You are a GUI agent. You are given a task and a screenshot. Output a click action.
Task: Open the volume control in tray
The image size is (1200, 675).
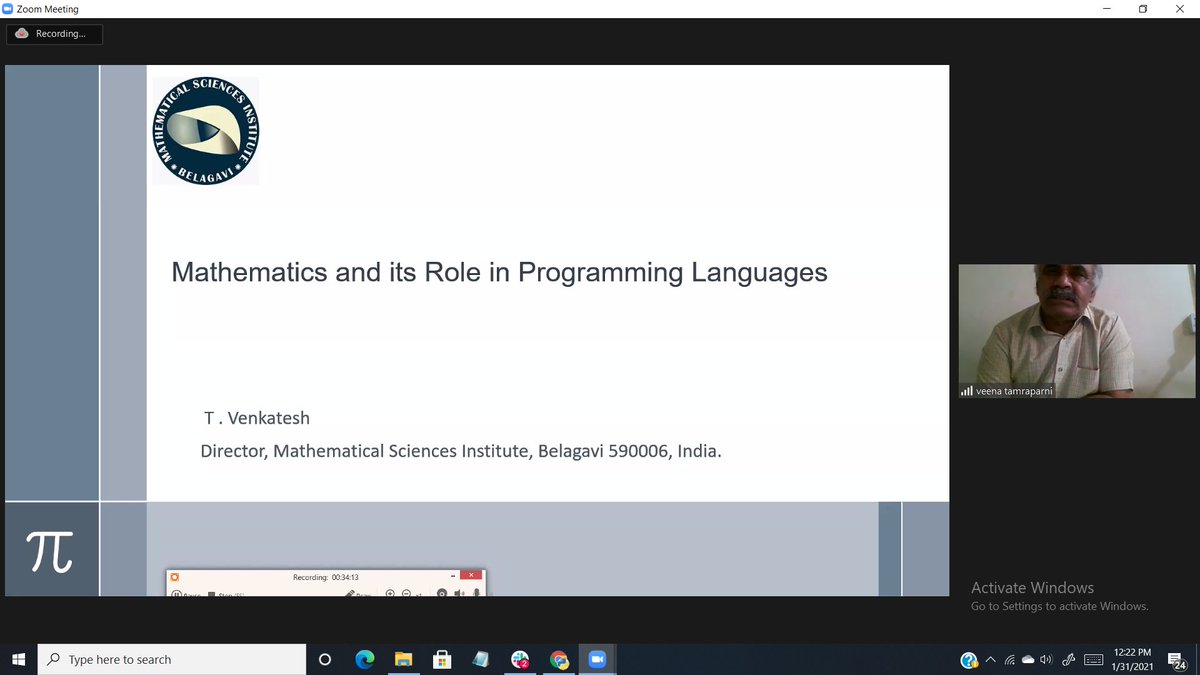click(1046, 659)
